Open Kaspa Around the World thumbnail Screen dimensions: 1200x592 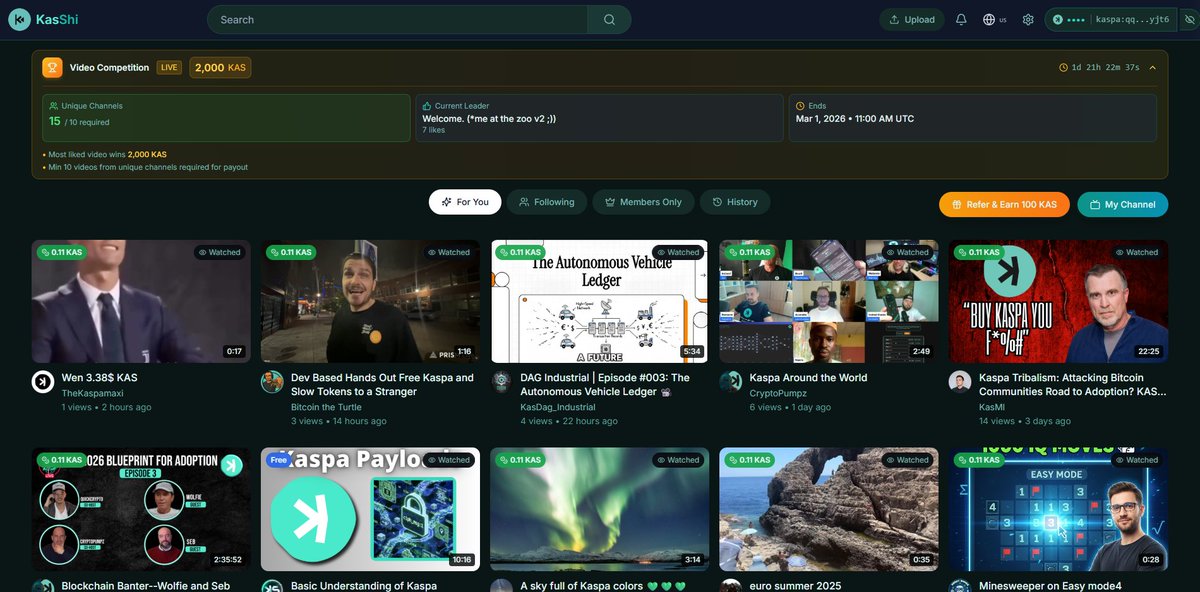point(829,301)
